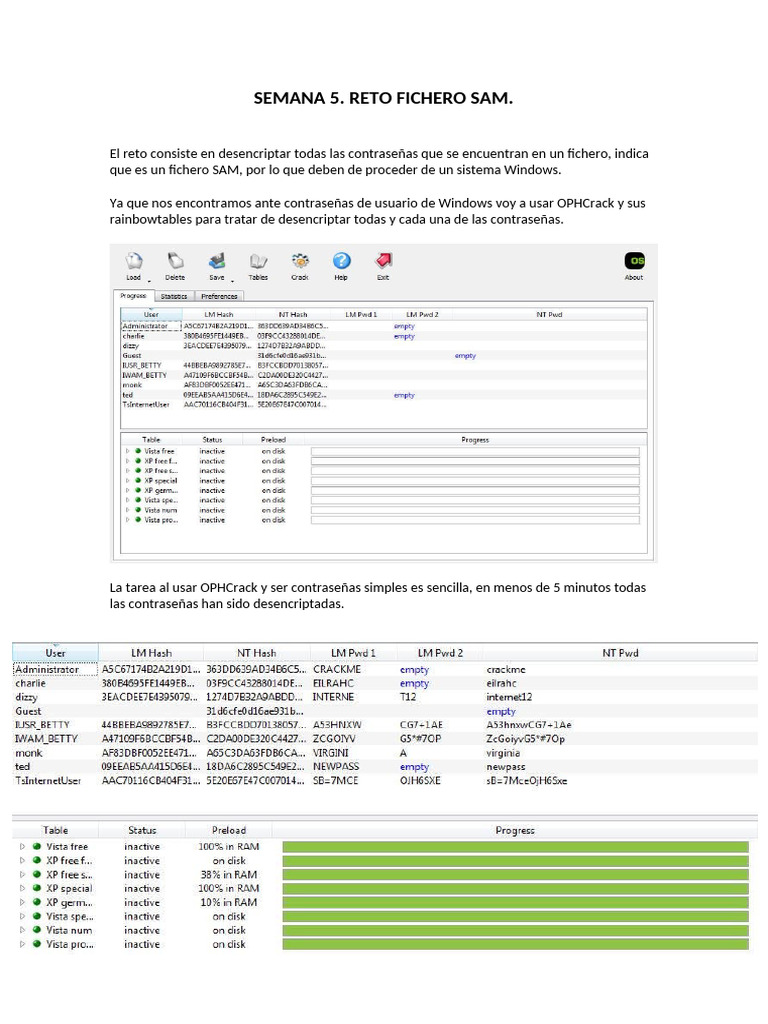Click green progress bar of 38% in RAM row
The height and width of the screenshot is (1024, 768).
tap(515, 874)
